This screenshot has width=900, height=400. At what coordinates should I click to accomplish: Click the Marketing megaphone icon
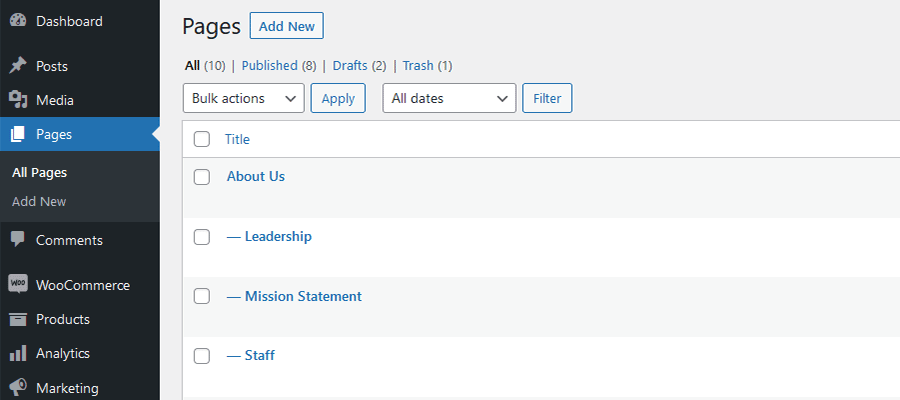pyautogui.click(x=18, y=388)
